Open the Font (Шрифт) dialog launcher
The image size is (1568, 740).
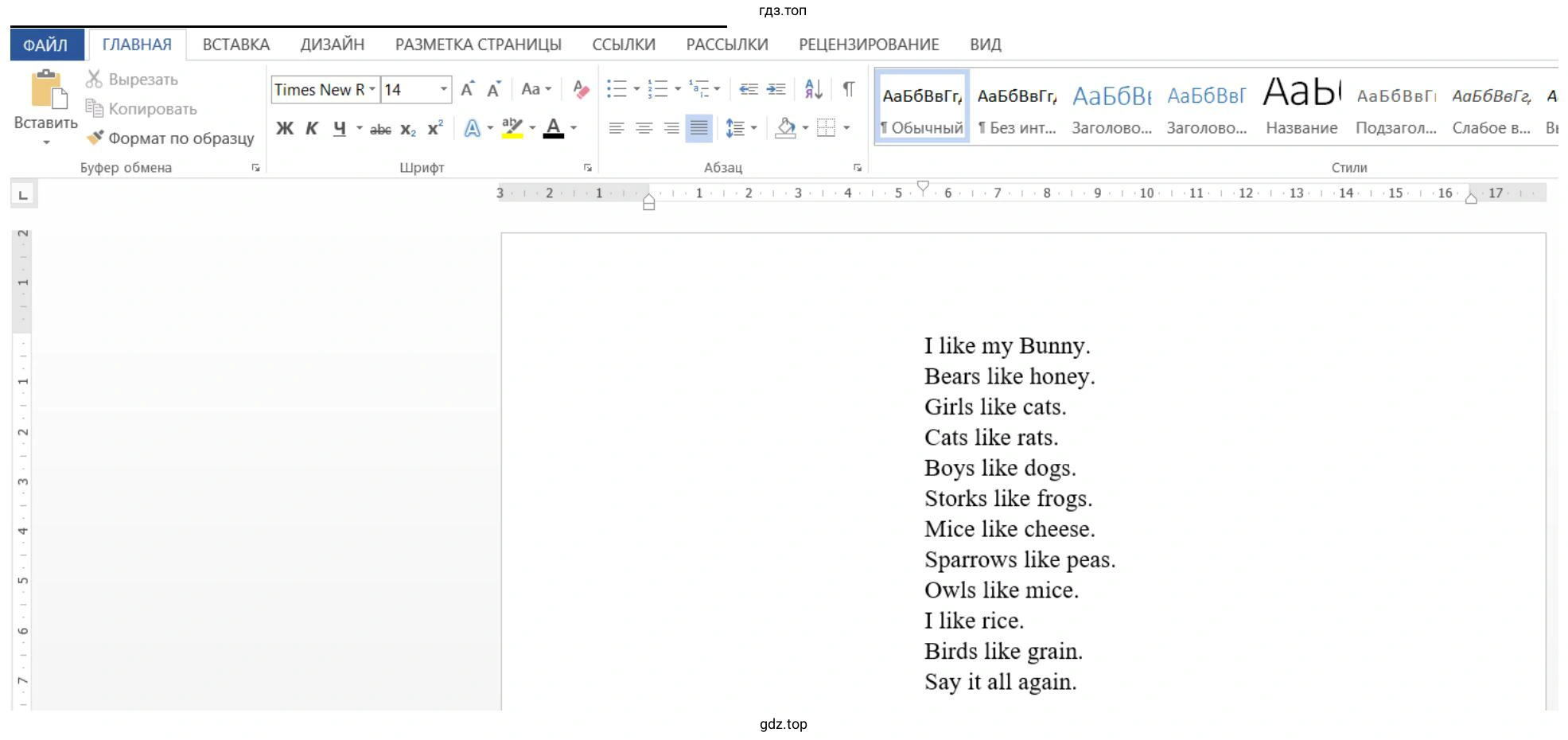pos(587,168)
